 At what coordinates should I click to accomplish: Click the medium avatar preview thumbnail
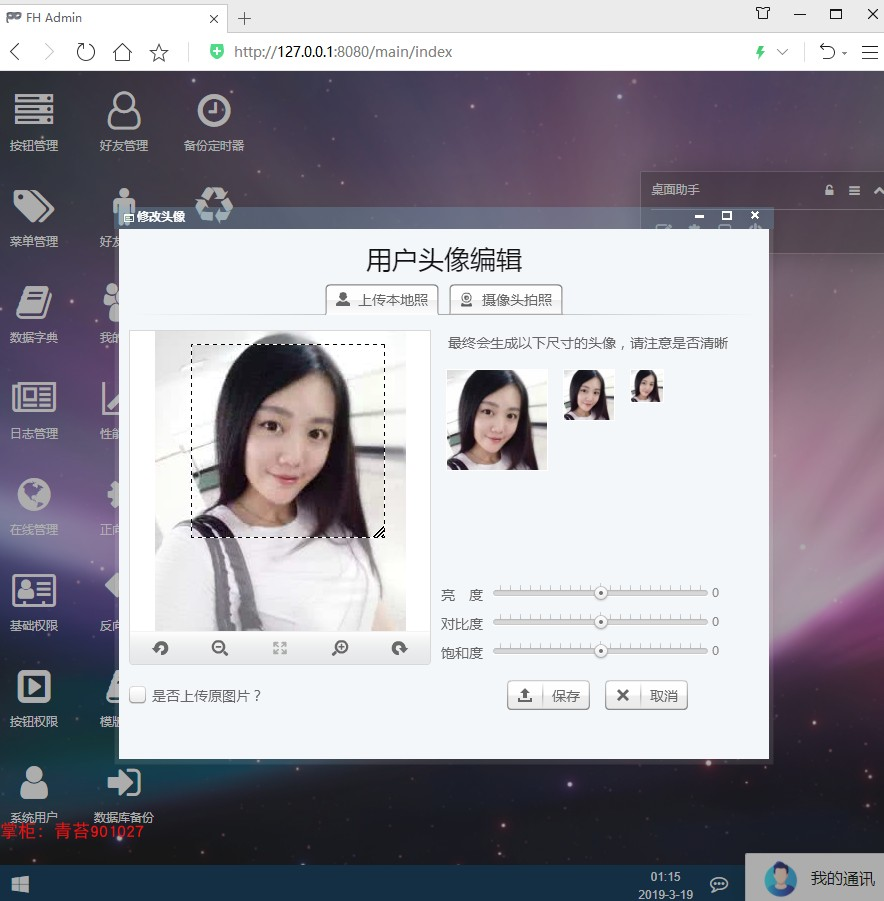(x=589, y=395)
